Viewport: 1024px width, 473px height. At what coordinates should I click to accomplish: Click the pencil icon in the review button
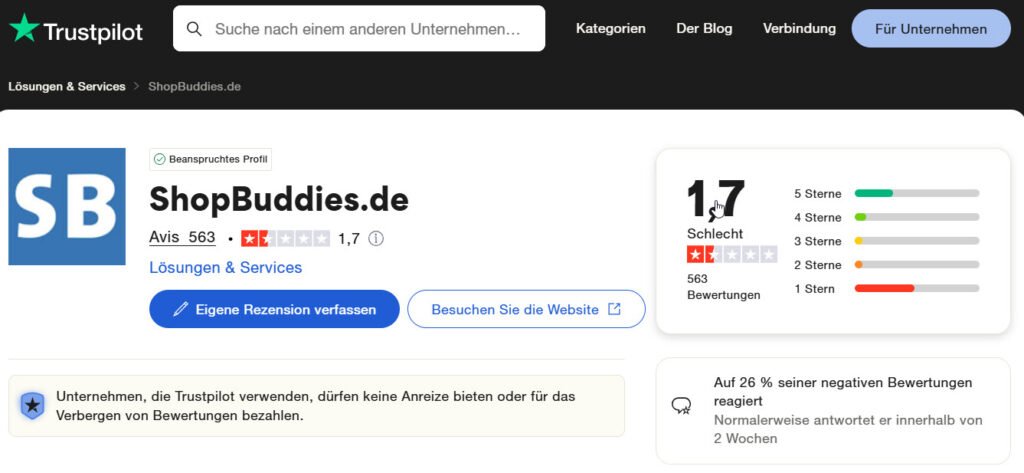click(180, 310)
